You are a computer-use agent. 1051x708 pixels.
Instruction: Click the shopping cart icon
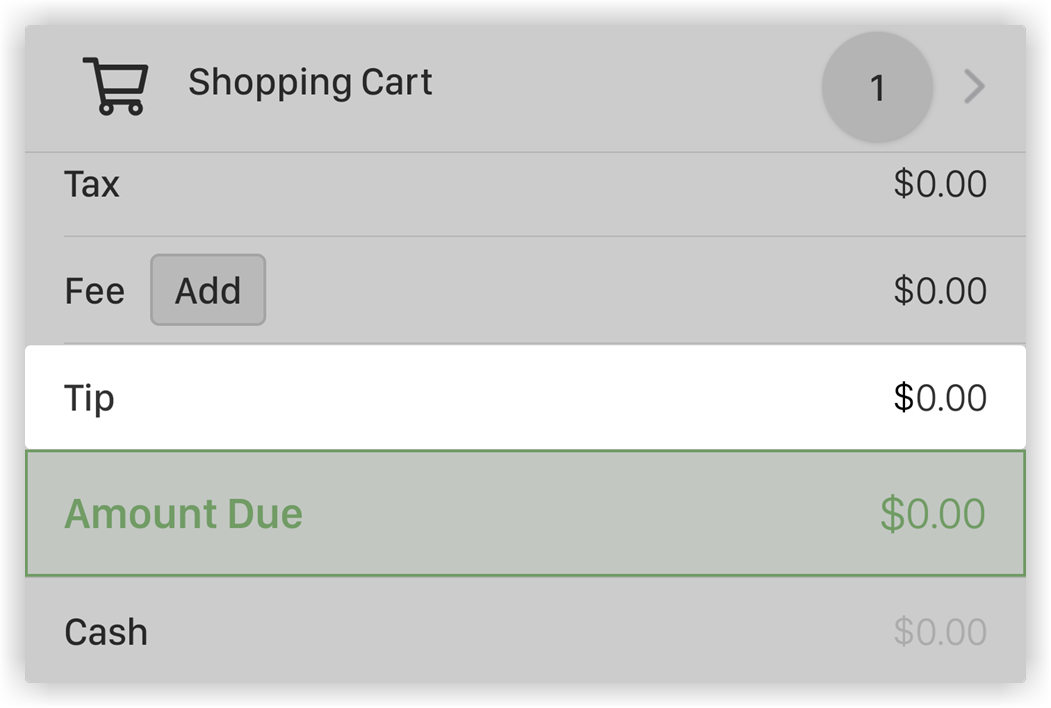point(116,85)
